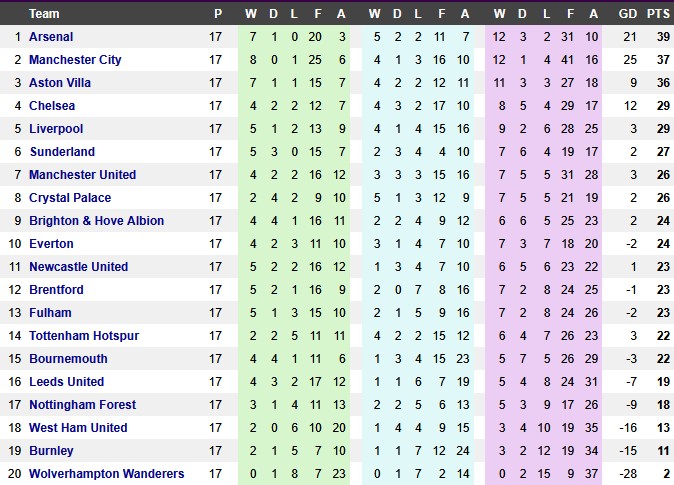Select Chelsea in the table
The image size is (674, 485).
(x=52, y=106)
